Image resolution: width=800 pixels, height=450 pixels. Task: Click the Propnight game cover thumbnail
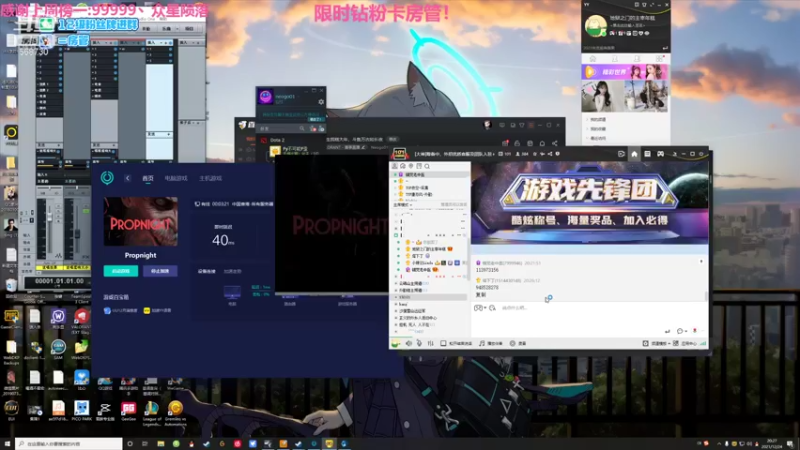point(141,221)
